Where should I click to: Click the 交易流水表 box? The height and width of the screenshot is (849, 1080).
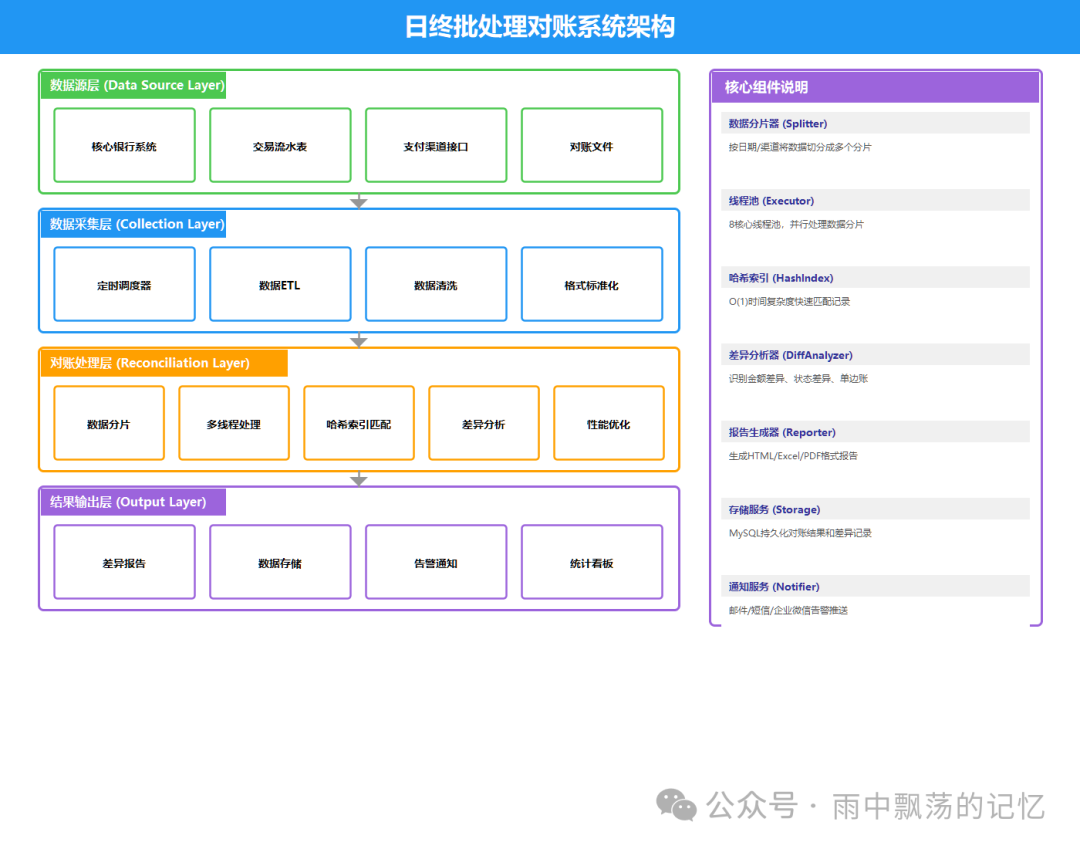280,145
